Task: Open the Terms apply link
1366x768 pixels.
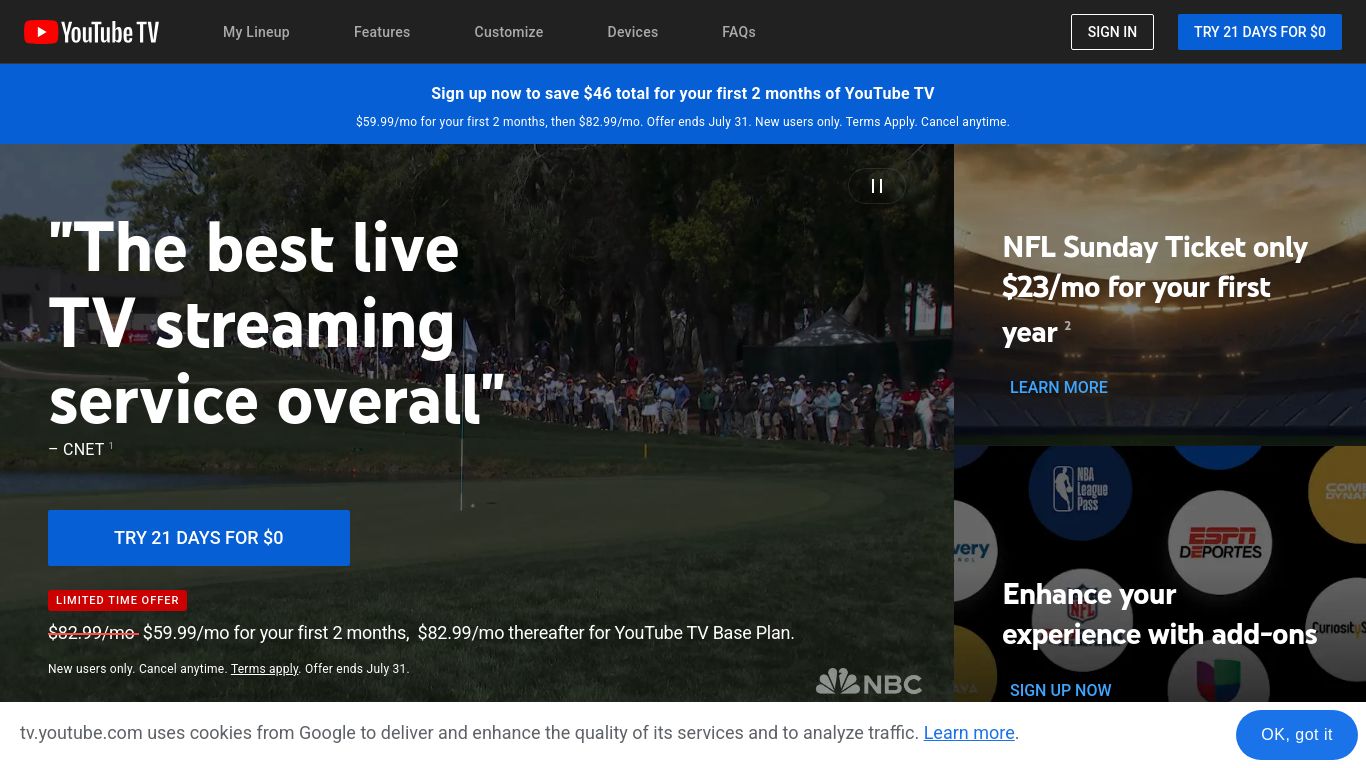Action: point(265,669)
